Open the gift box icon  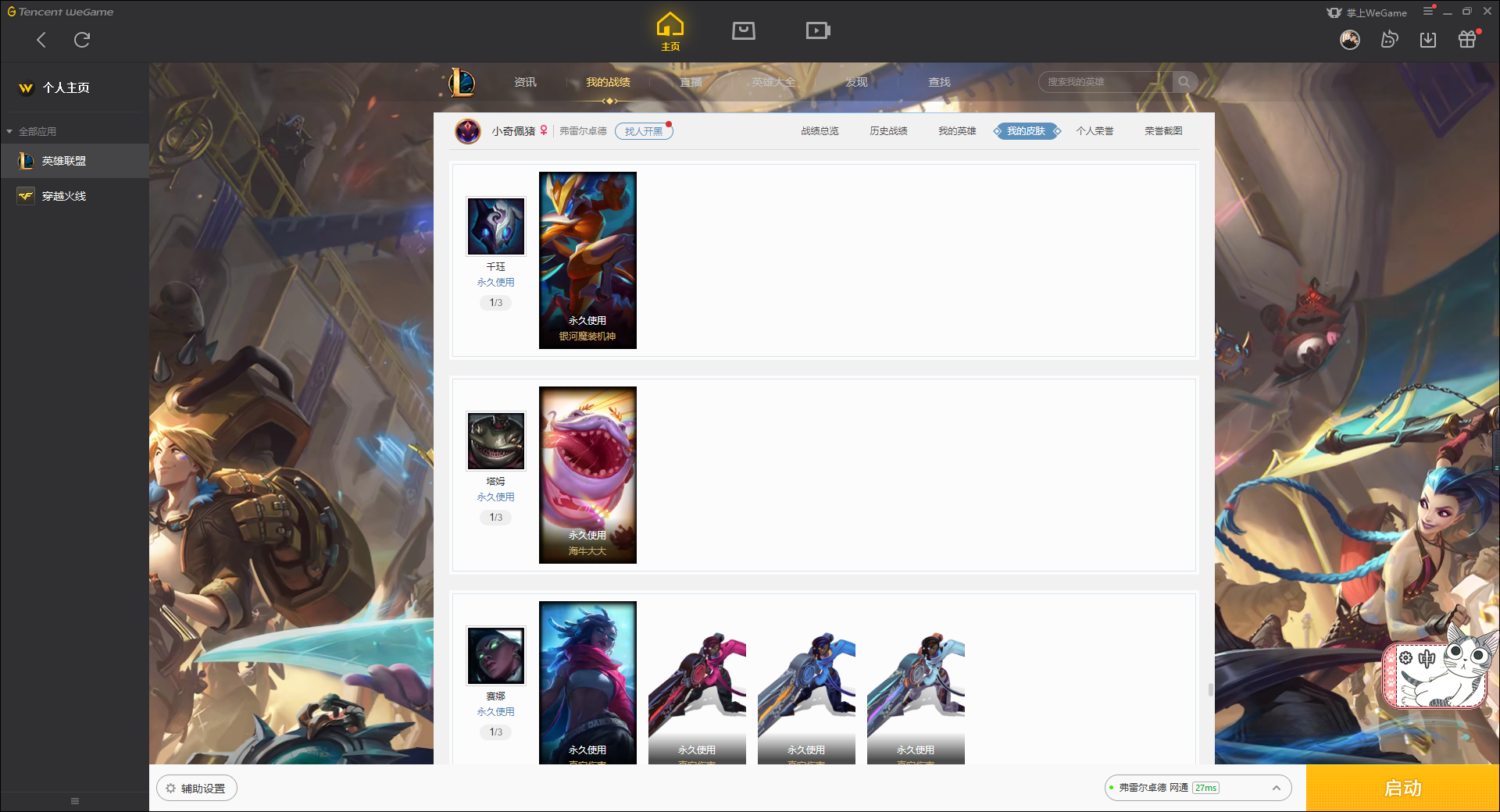click(1467, 39)
